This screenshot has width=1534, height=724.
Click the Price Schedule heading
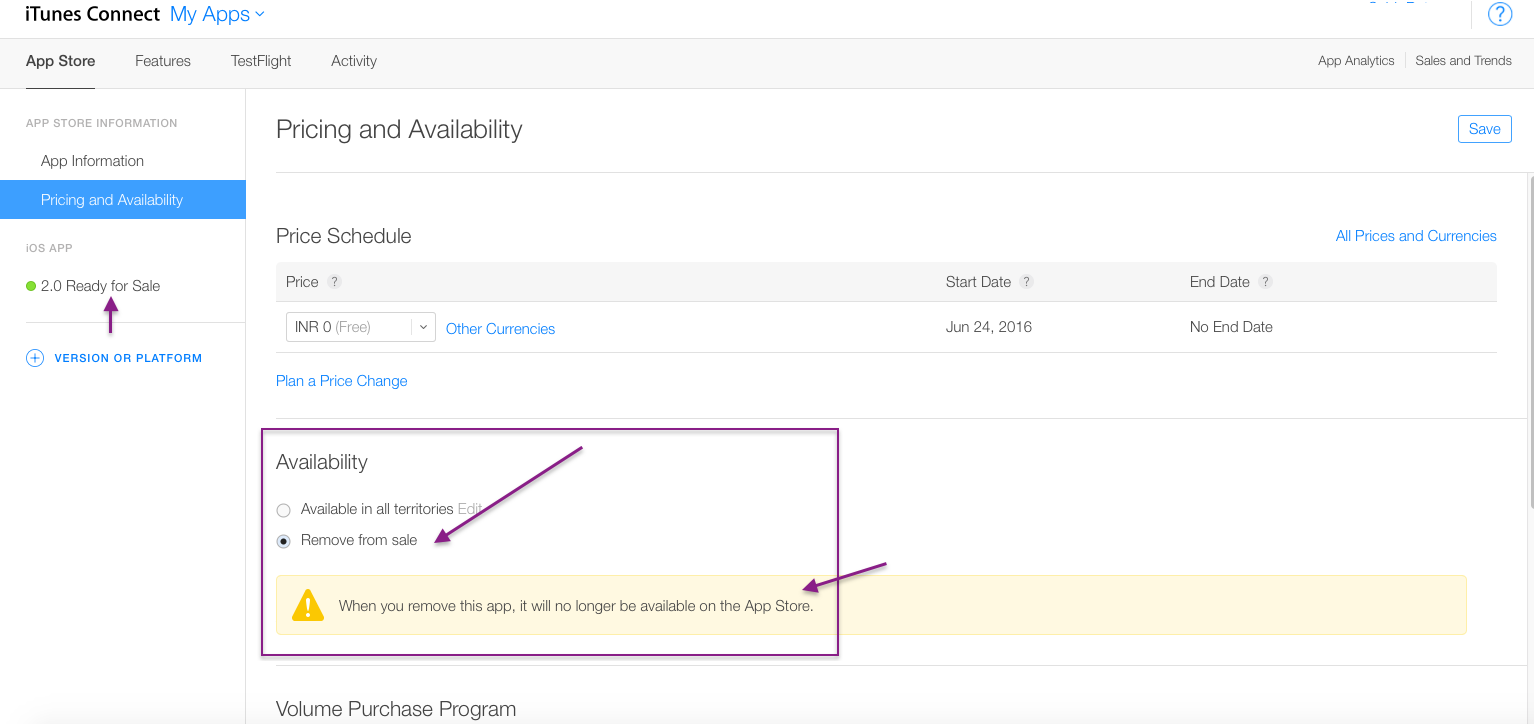344,236
